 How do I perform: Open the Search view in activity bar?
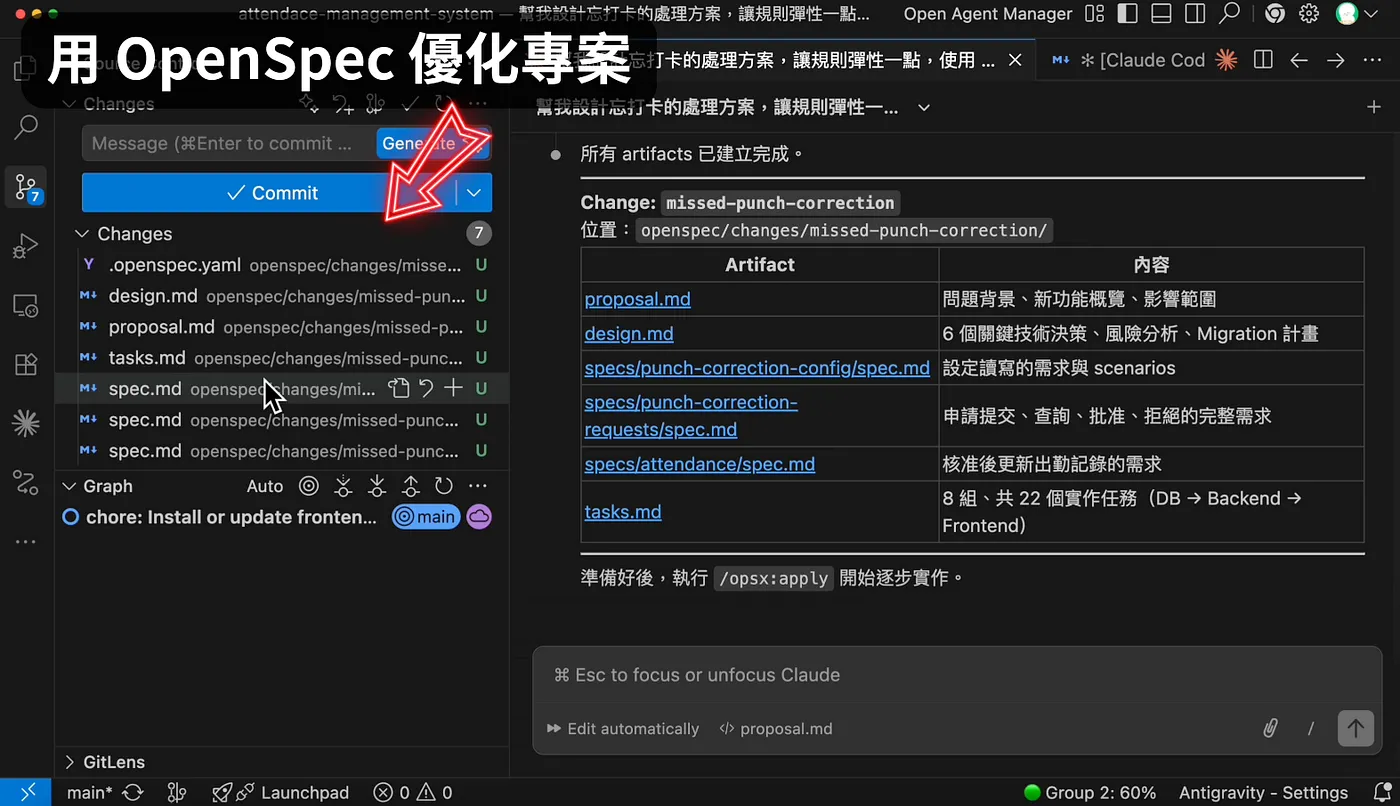pyautogui.click(x=25, y=127)
